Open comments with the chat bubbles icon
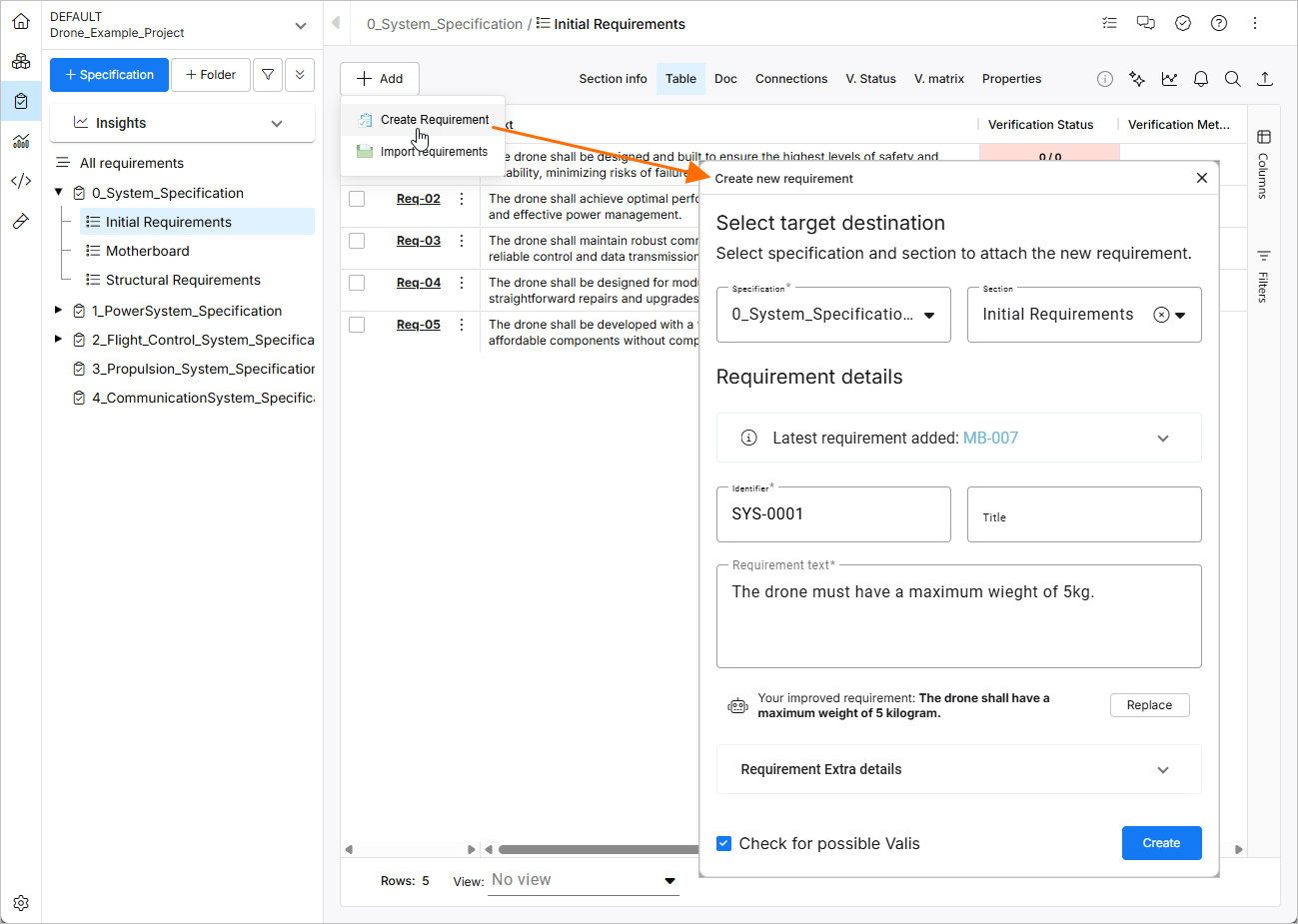The image size is (1298, 924). pos(1145,22)
